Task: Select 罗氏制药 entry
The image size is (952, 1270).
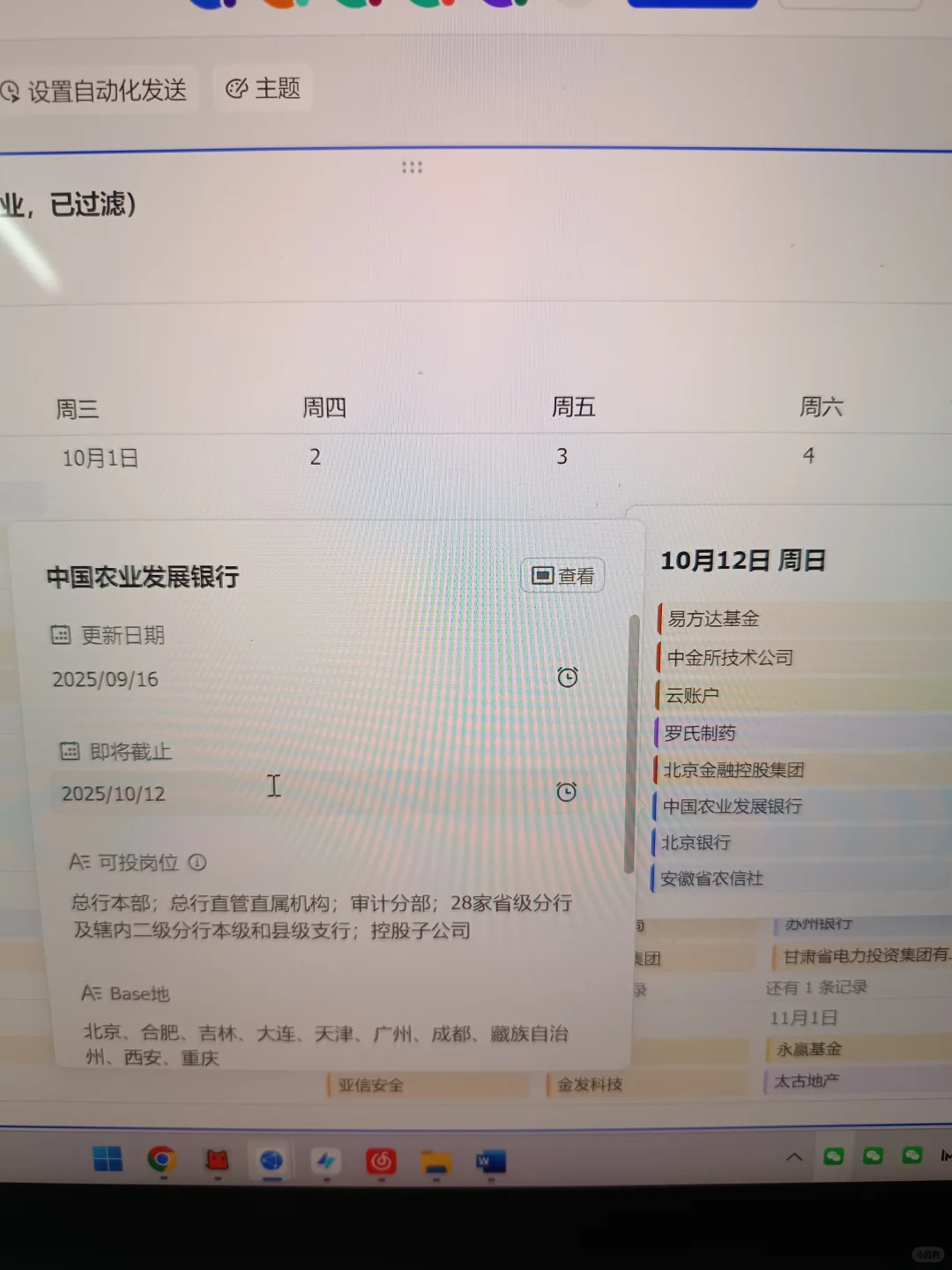Action: 803,733
